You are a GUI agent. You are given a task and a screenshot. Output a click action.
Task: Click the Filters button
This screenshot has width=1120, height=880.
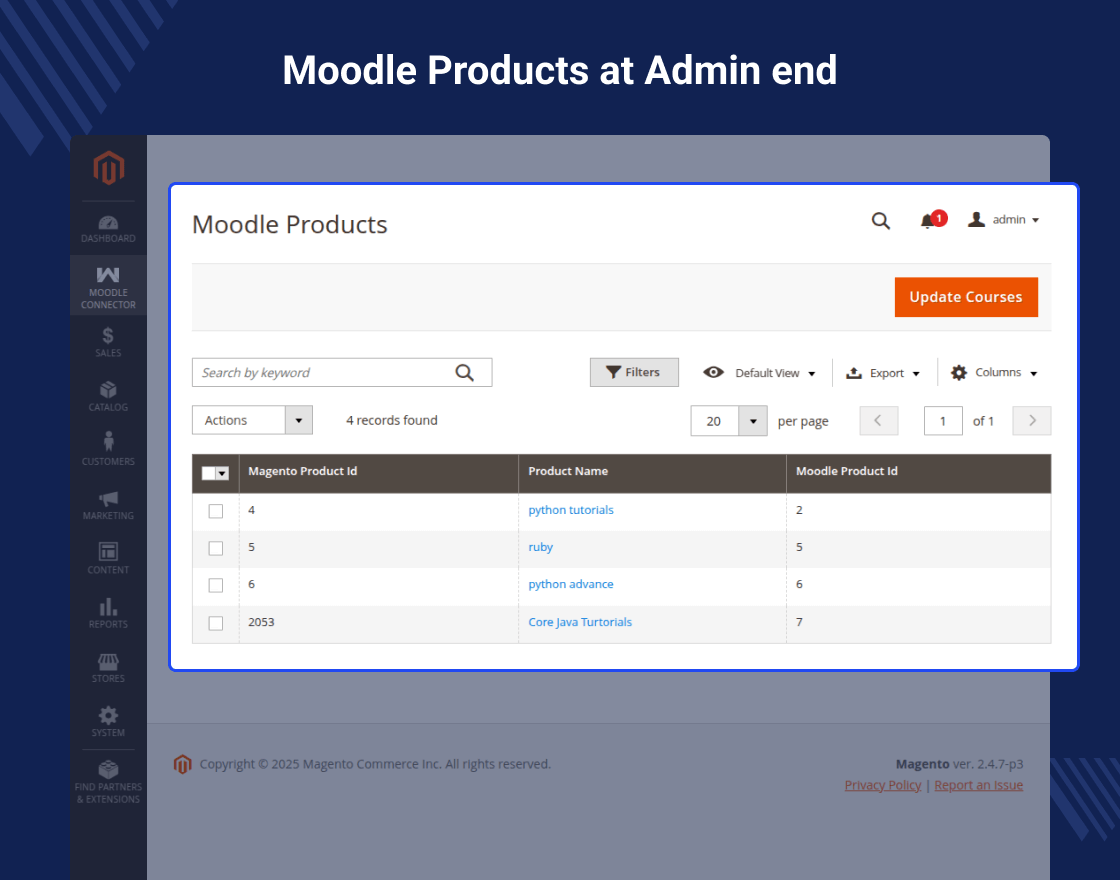634,372
